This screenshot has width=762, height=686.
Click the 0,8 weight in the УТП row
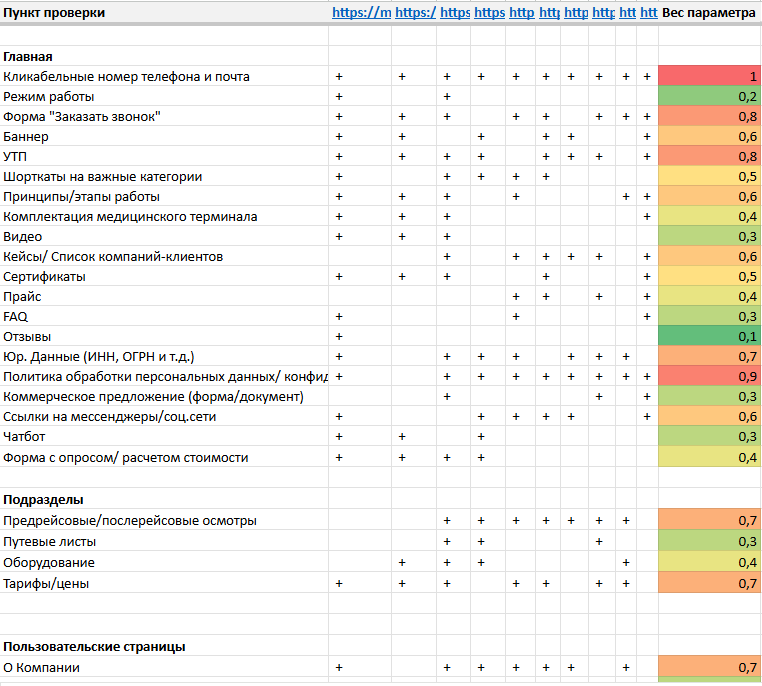[x=710, y=156]
